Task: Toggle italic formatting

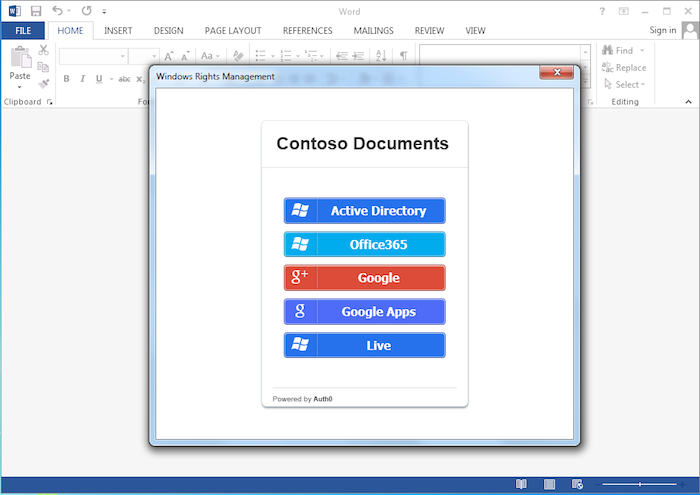Action: (83, 79)
